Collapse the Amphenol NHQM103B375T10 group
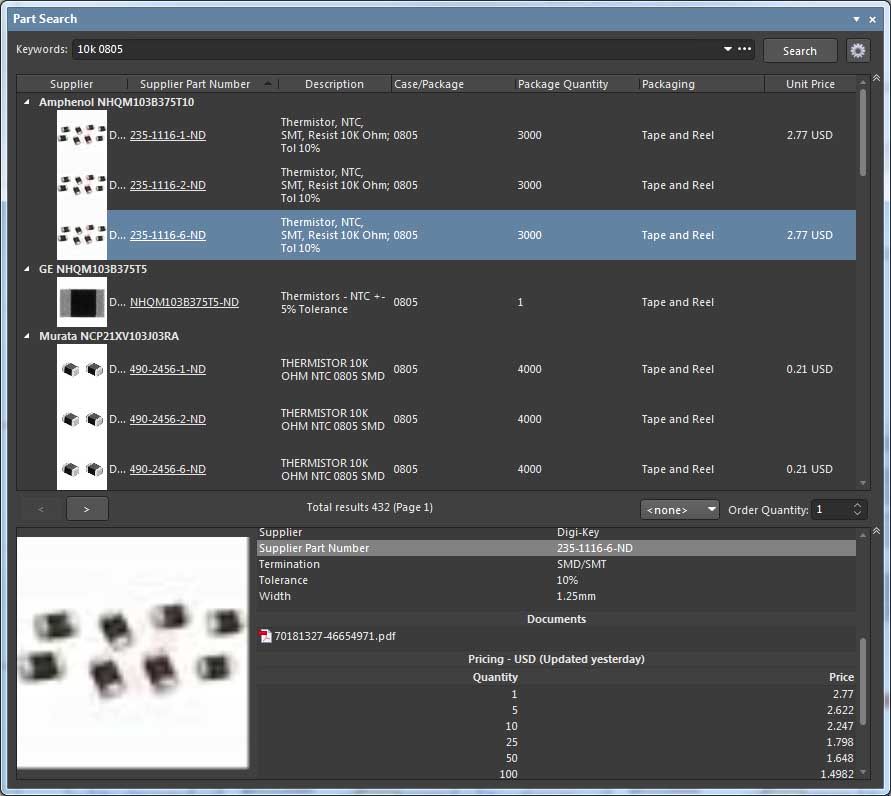The height and width of the screenshot is (796, 891). click(26, 102)
